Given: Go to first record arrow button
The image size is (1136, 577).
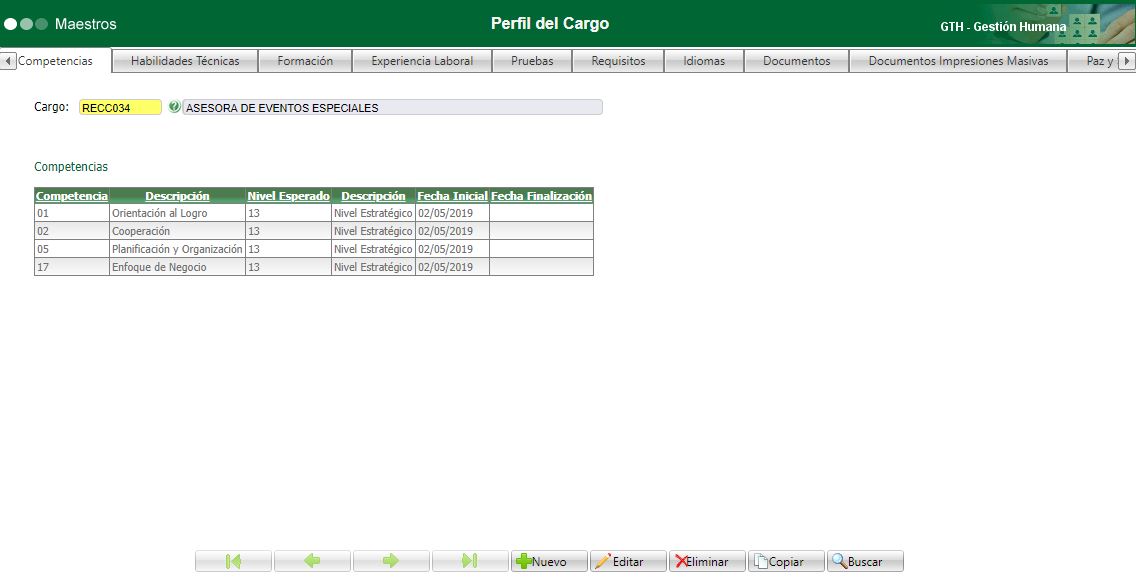Looking at the screenshot, I should pos(233,561).
